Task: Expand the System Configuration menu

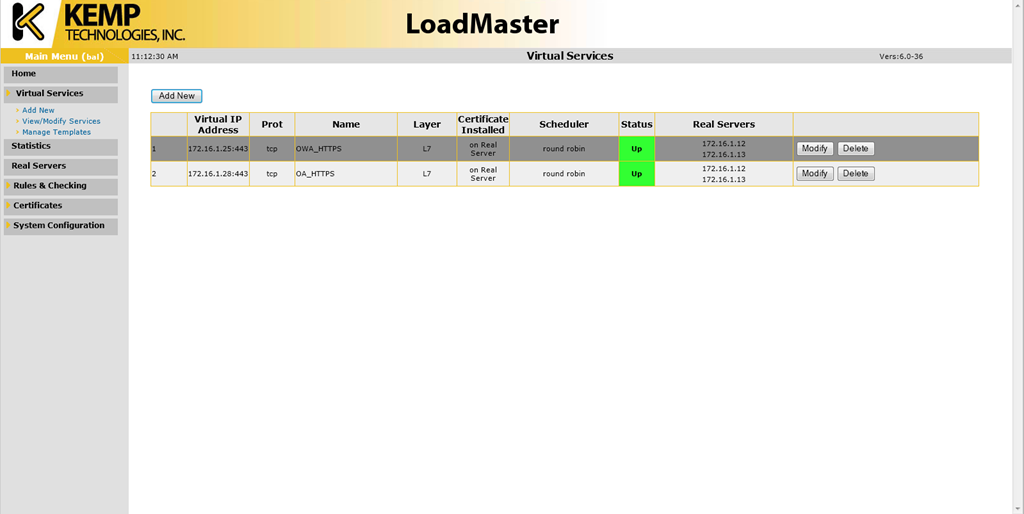Action: (60, 225)
